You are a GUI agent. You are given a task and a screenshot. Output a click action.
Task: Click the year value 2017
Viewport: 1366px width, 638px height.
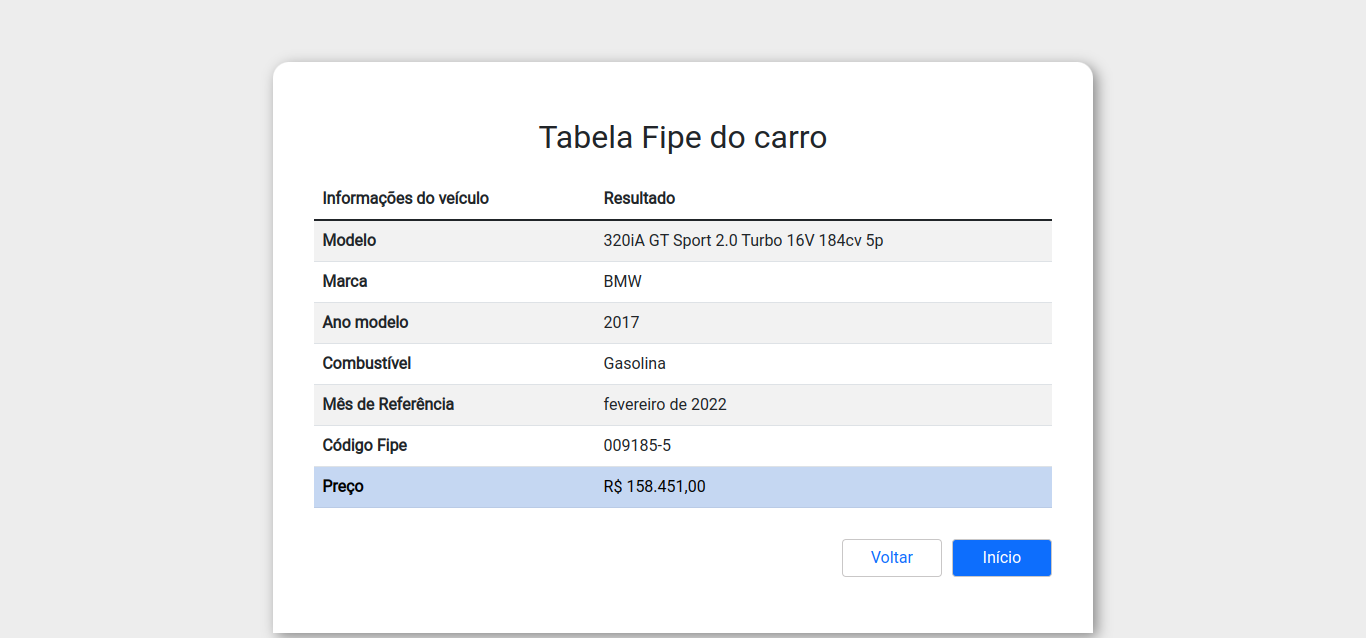pyautogui.click(x=621, y=322)
